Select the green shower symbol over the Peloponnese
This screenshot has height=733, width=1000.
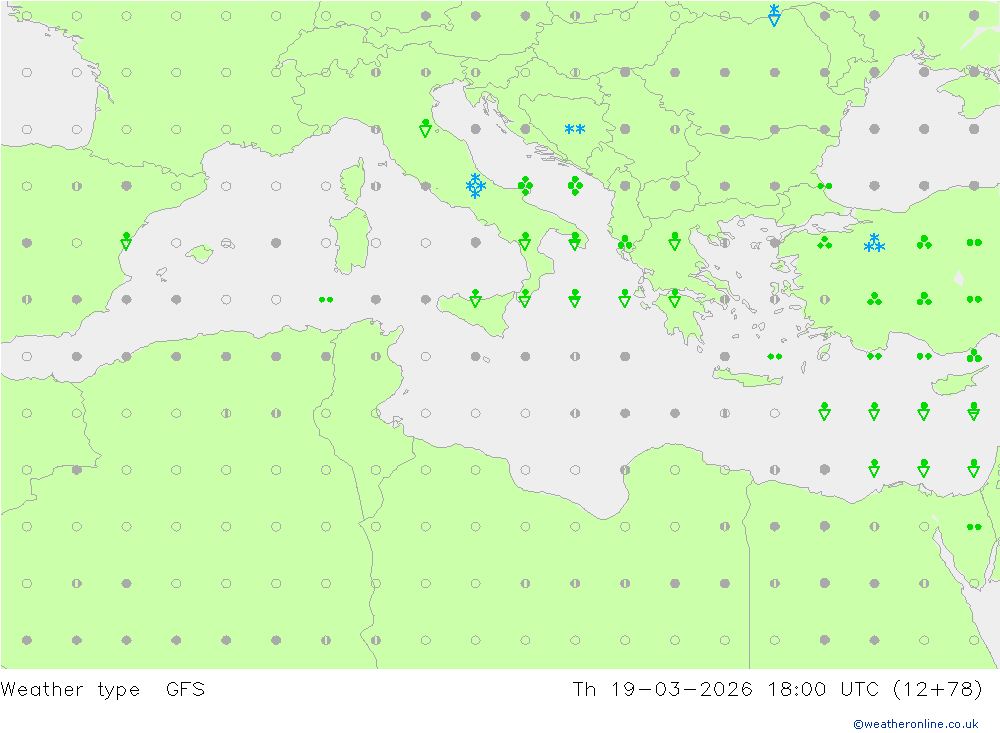pyautogui.click(x=675, y=299)
